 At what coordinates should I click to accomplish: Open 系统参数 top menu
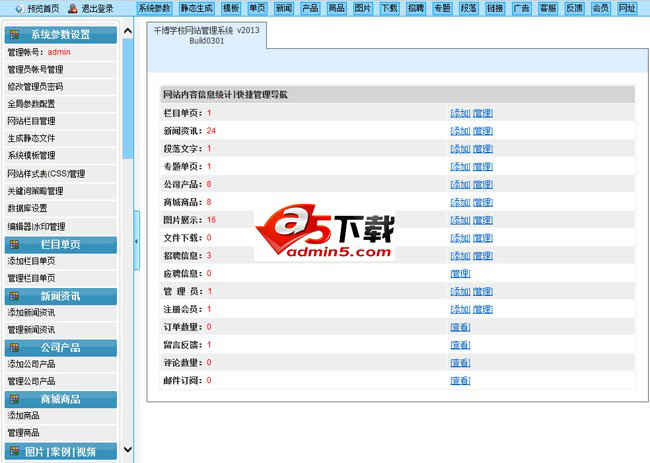coord(154,8)
